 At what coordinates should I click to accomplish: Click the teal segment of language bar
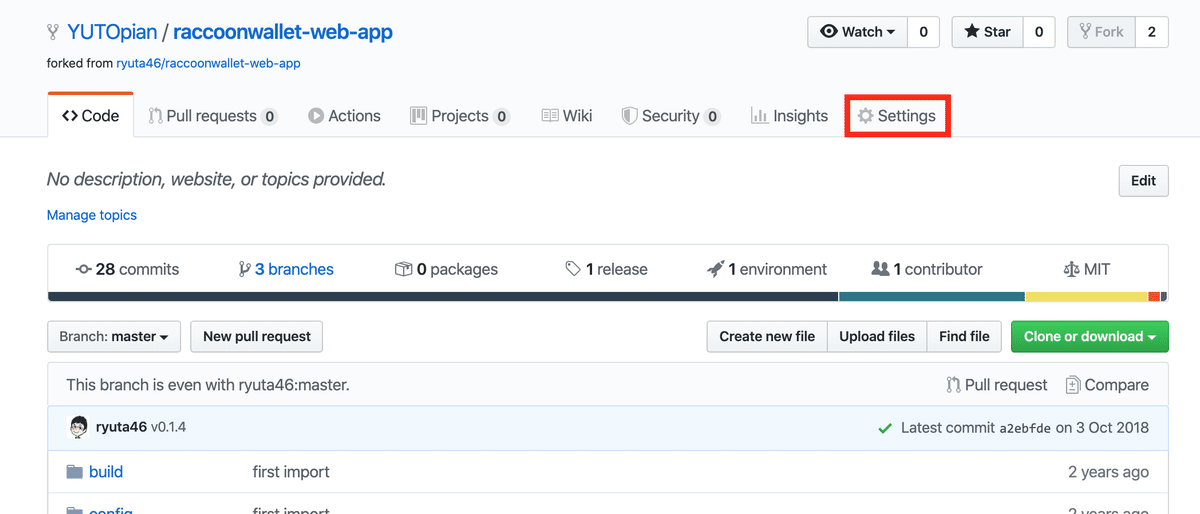(x=932, y=296)
